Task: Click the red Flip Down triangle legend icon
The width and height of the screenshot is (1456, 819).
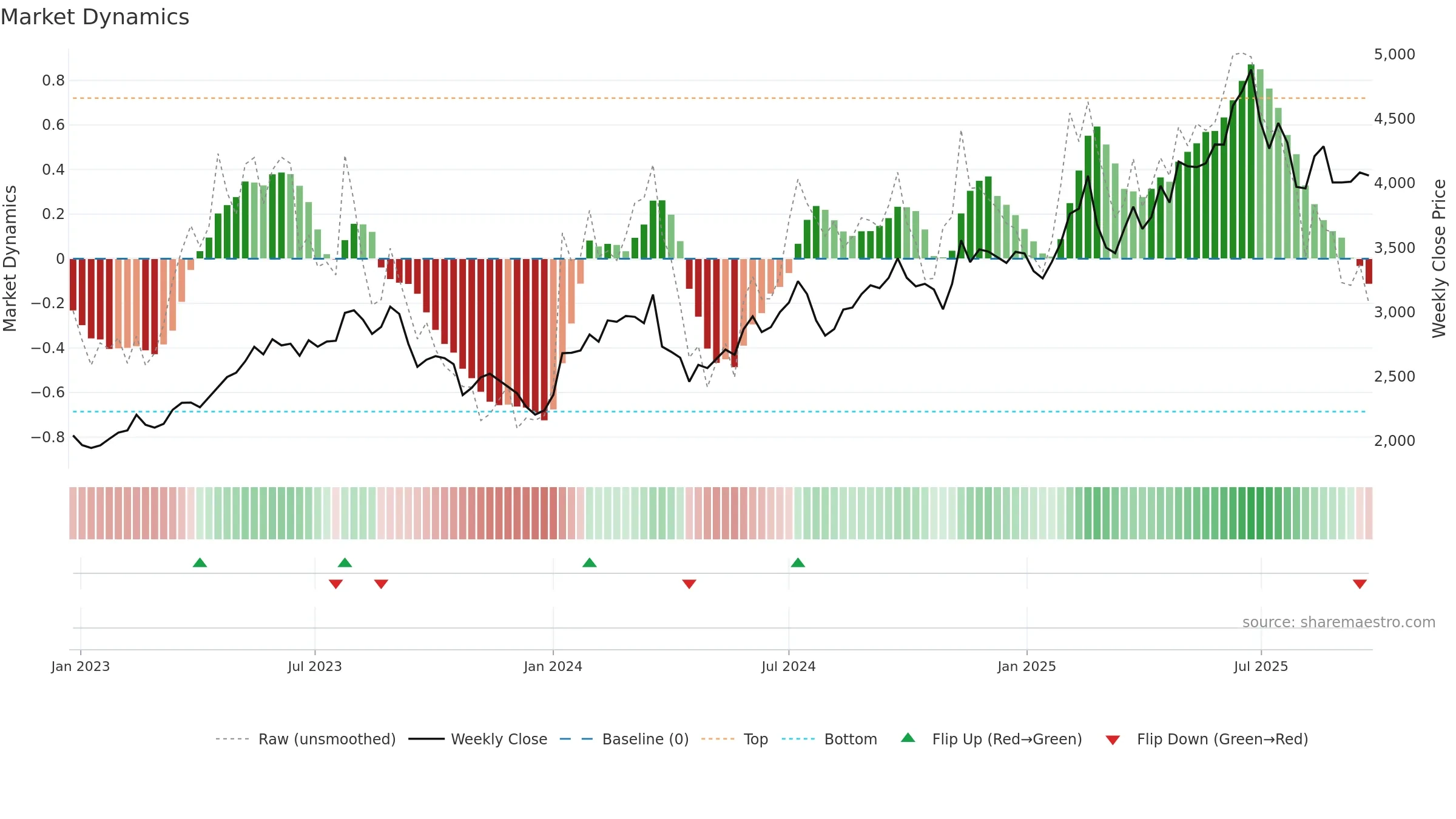Action: (1113, 740)
